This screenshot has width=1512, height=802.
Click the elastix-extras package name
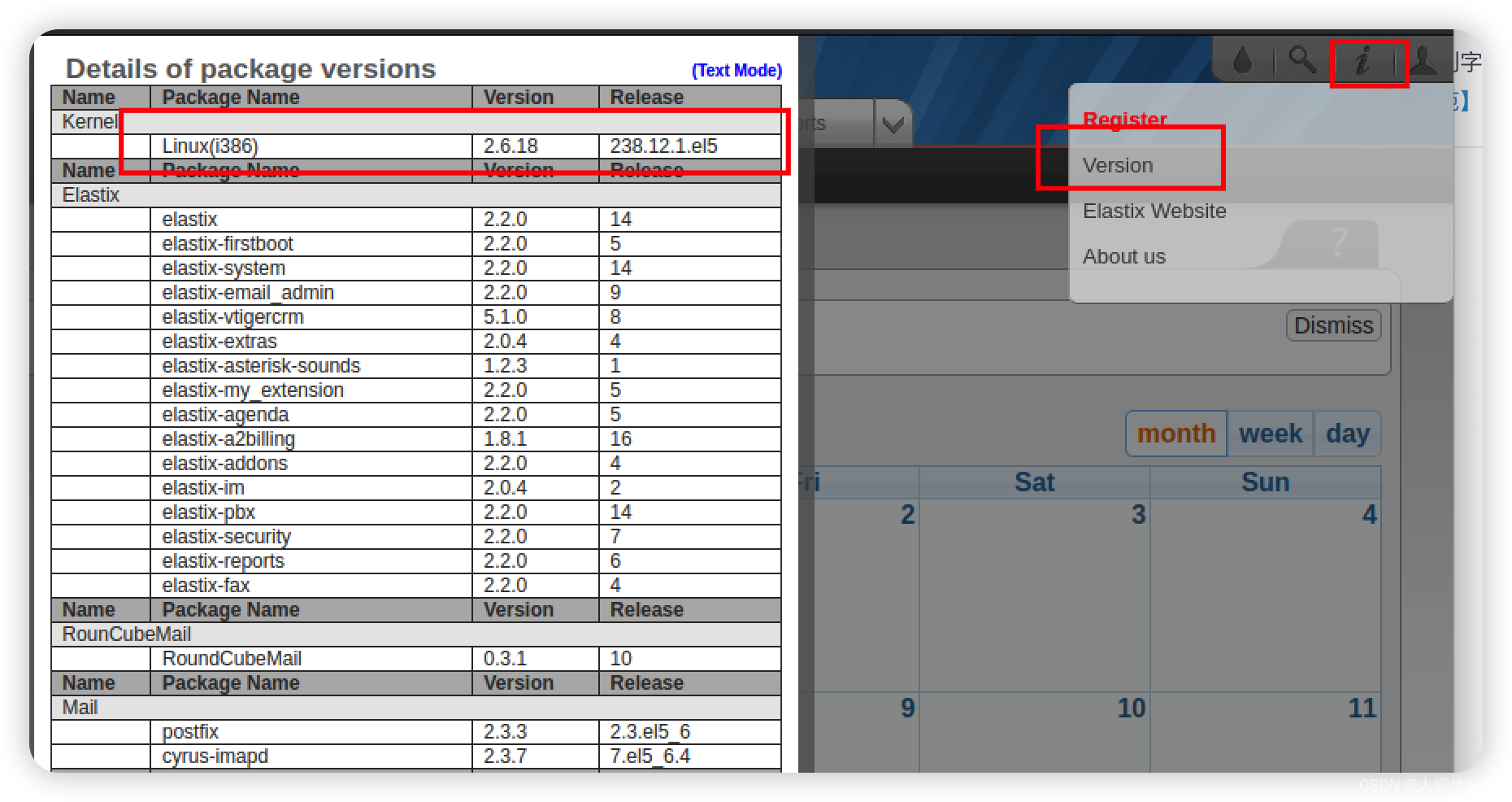coord(219,342)
